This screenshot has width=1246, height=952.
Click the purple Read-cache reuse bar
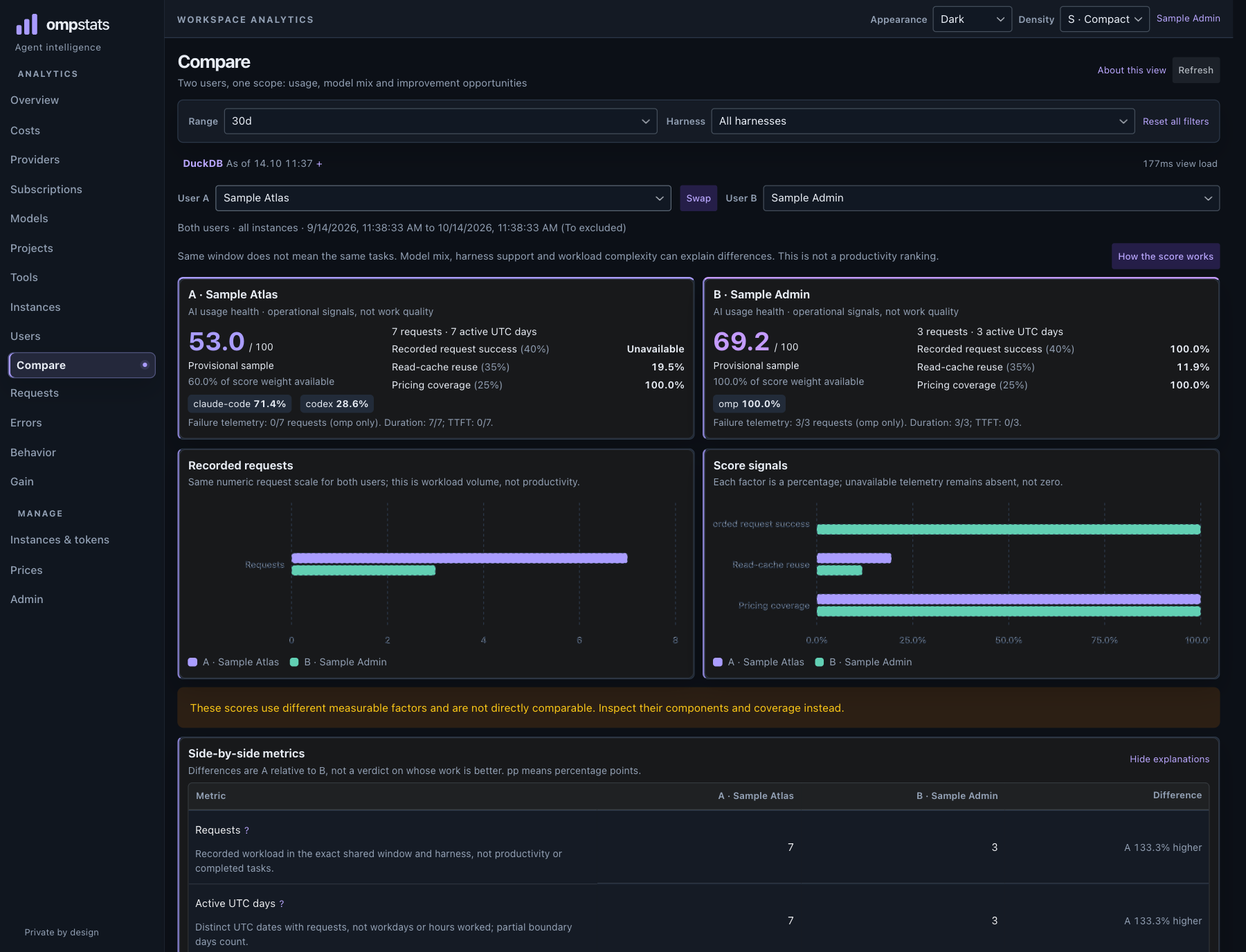(x=854, y=558)
